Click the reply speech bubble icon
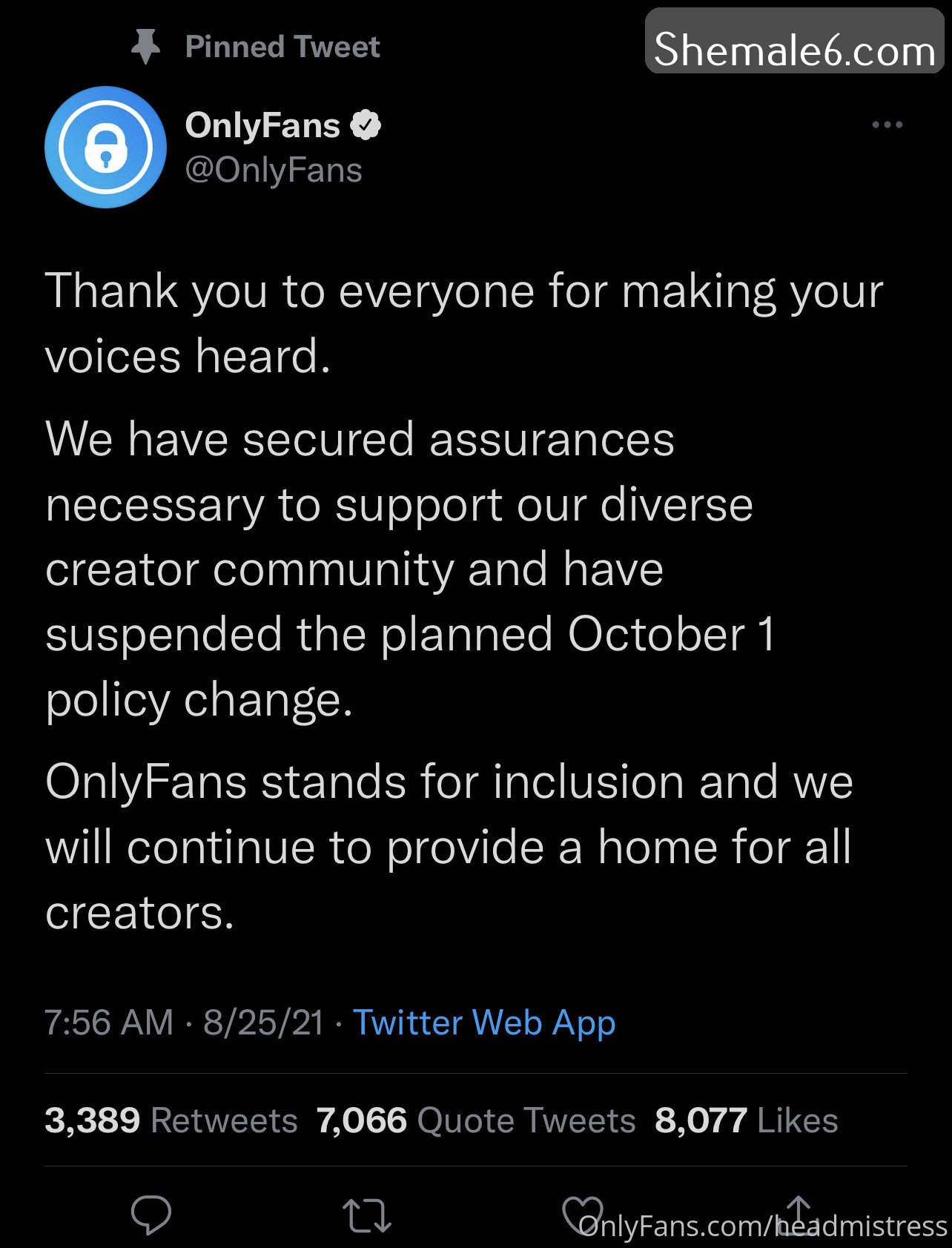The width and height of the screenshot is (952, 1248). pos(151,1215)
